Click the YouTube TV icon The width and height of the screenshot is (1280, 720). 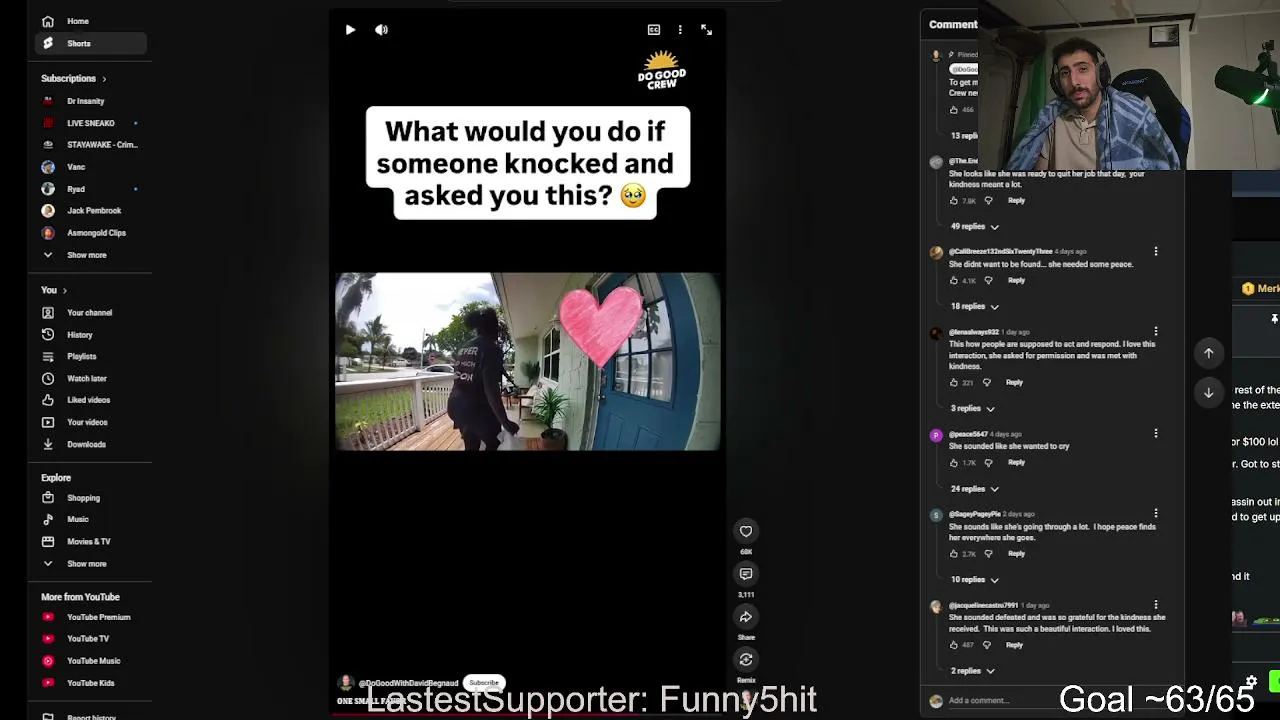click(x=48, y=639)
